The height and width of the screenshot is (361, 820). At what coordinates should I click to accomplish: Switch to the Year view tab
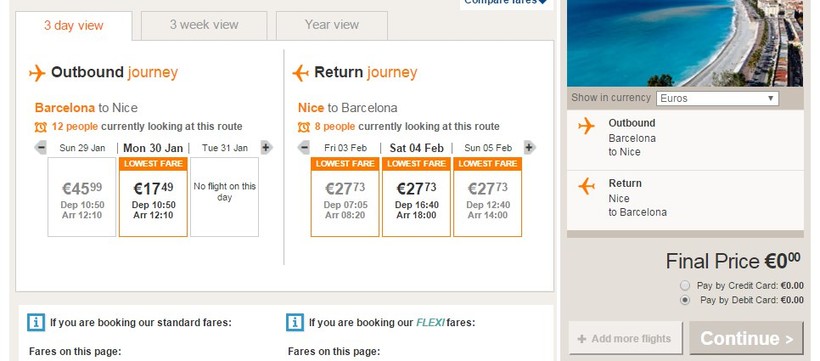coord(332,25)
